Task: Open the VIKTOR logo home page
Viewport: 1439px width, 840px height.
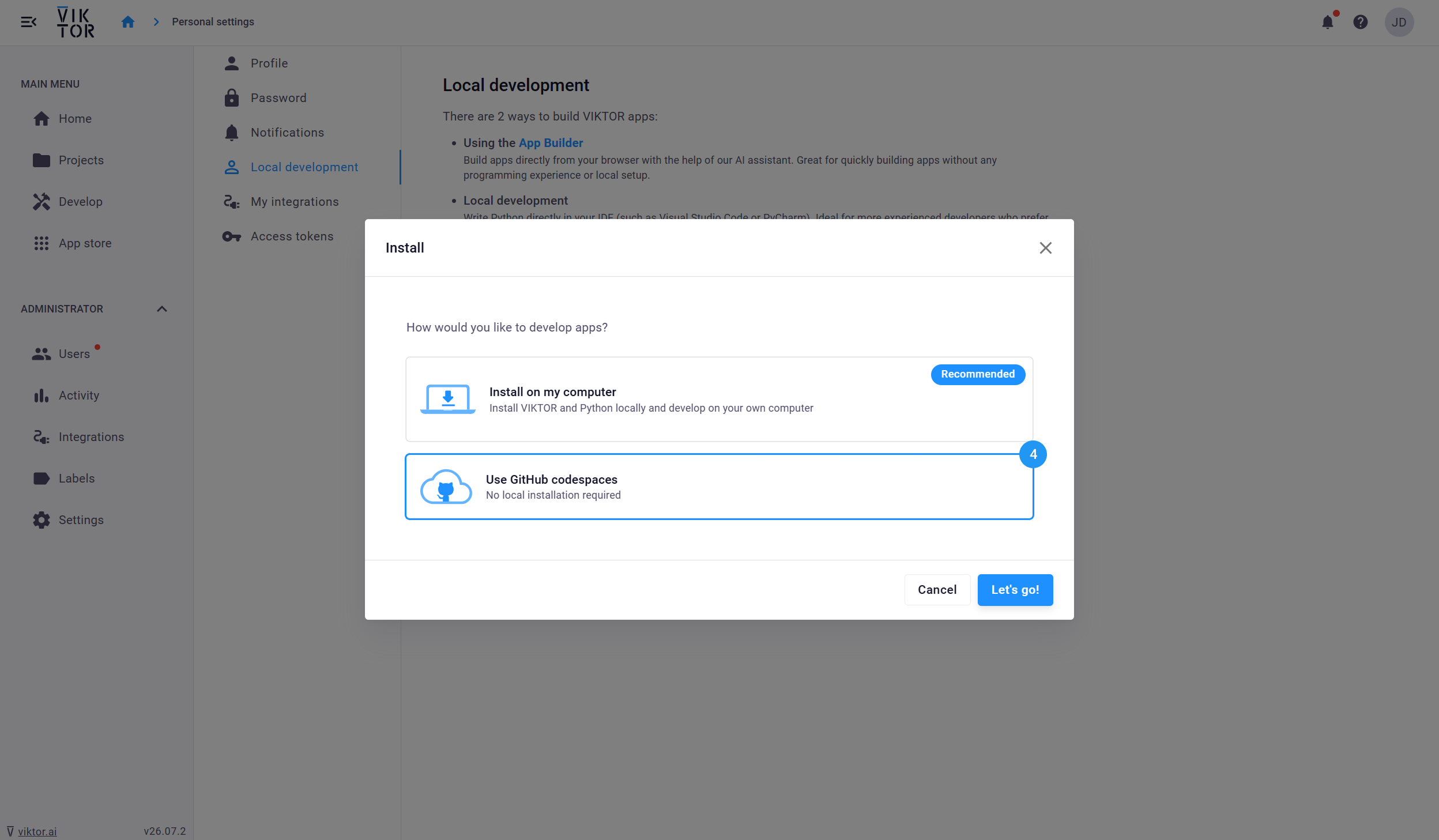Action: [x=76, y=22]
